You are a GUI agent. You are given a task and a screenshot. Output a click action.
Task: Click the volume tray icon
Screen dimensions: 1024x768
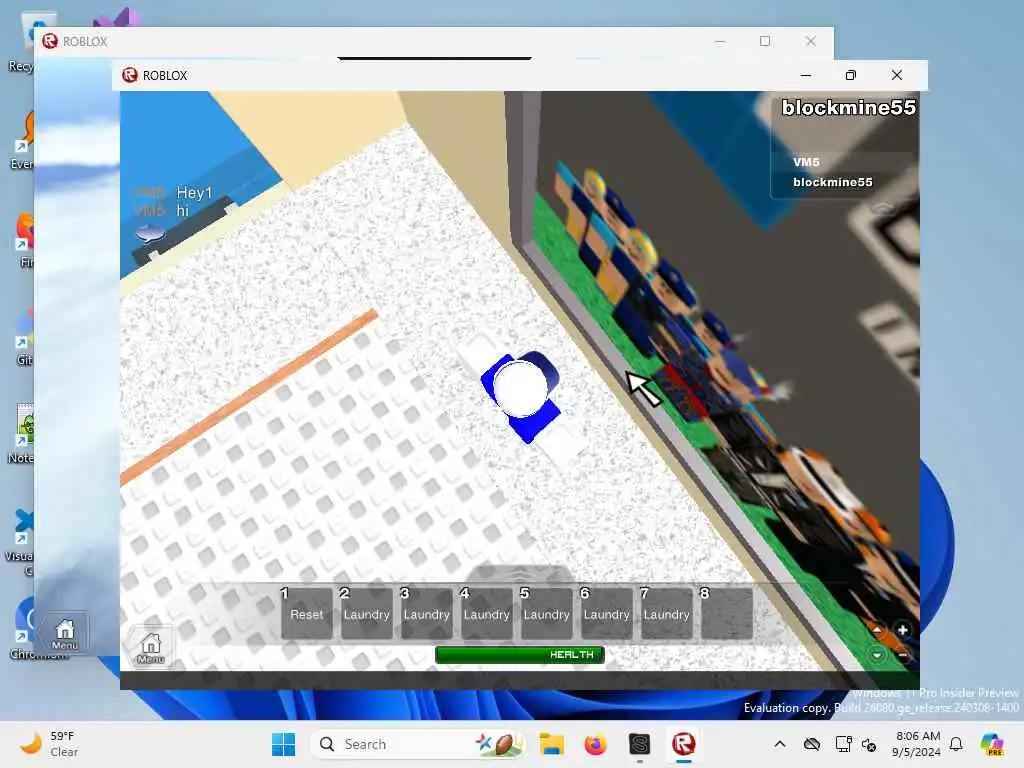[869, 744]
